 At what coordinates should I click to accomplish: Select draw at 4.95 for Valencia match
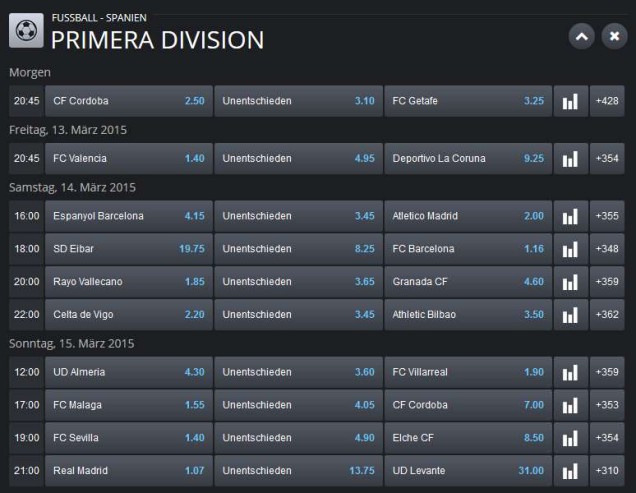tap(299, 159)
